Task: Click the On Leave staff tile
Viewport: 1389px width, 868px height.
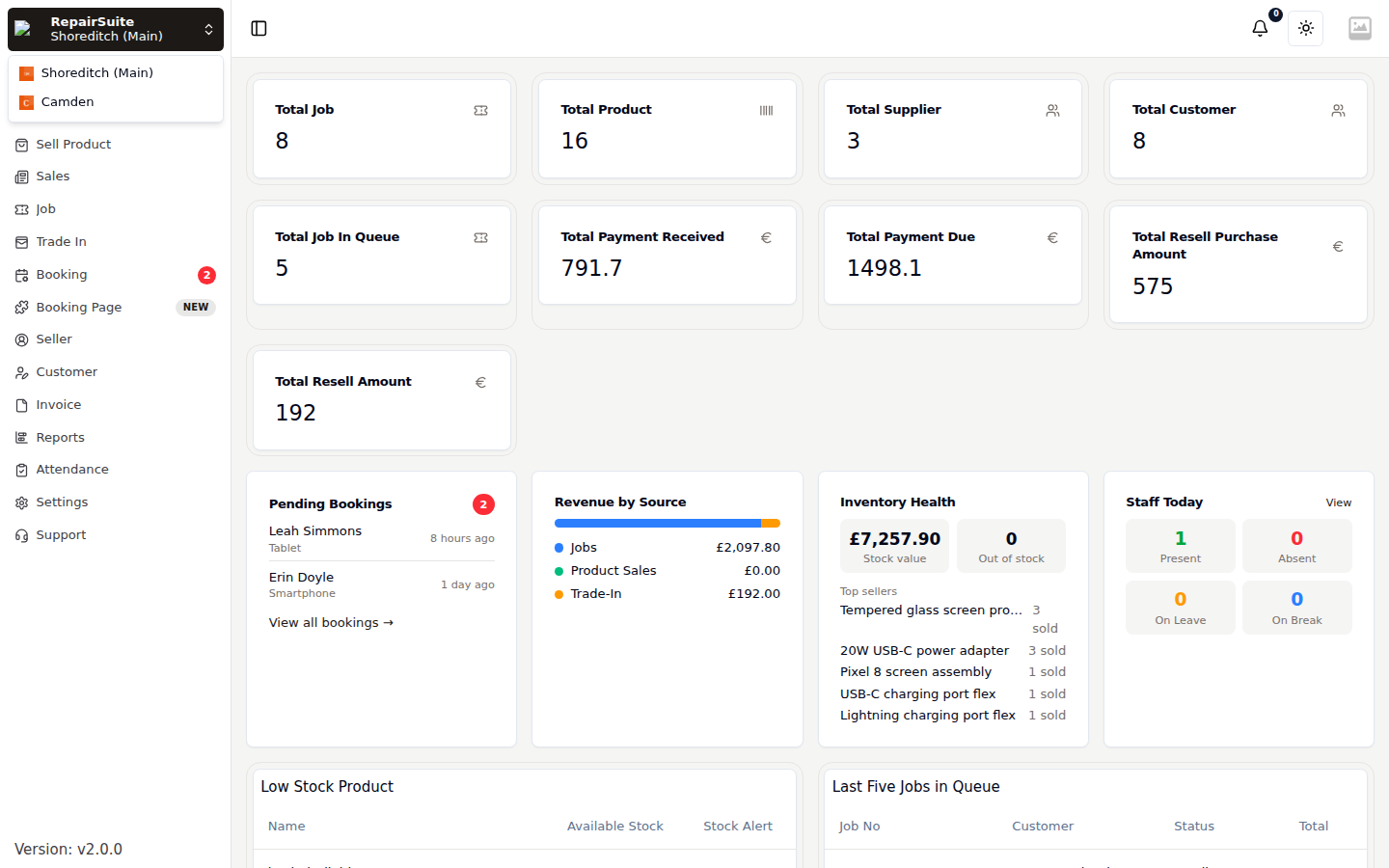Action: (1181, 608)
